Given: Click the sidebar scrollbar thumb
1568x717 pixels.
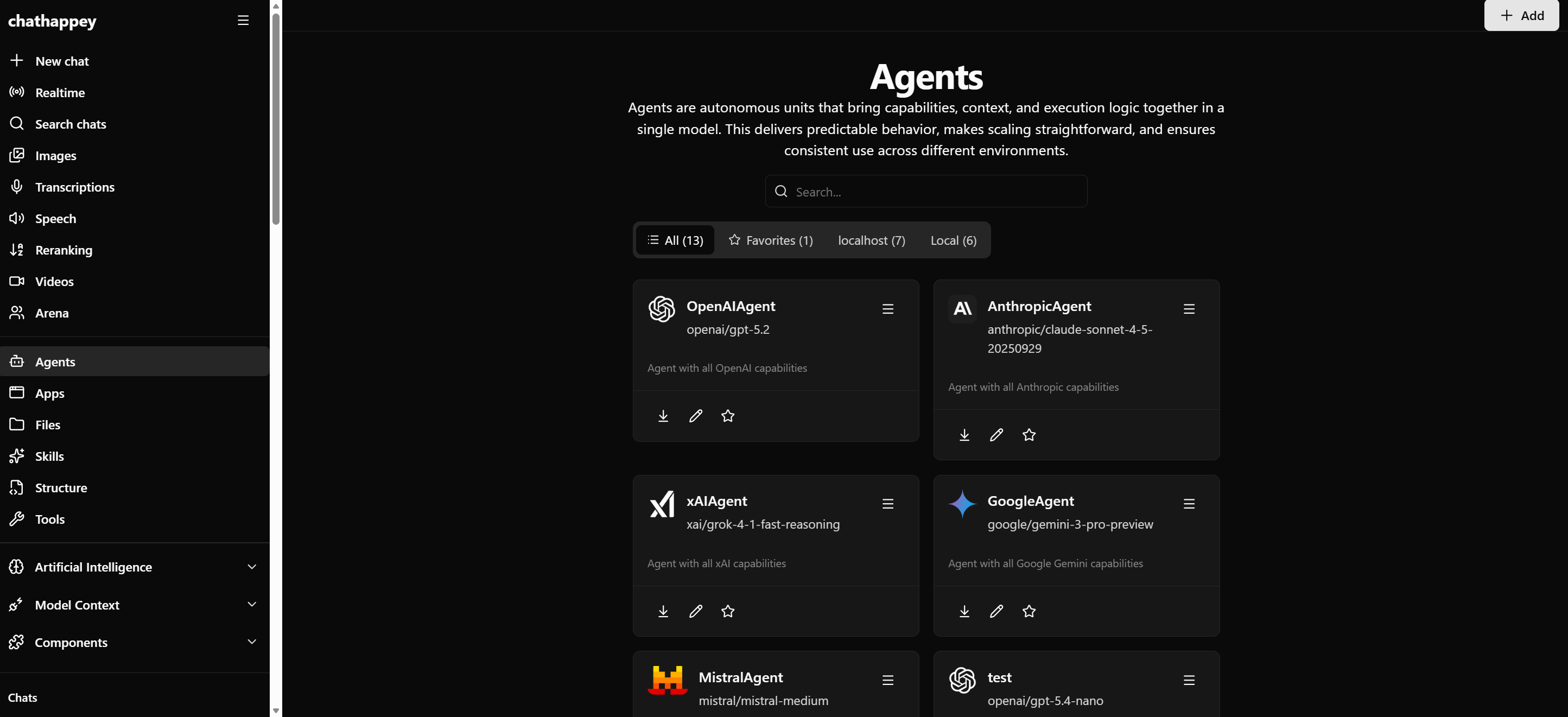Looking at the screenshot, I should pos(276,119).
